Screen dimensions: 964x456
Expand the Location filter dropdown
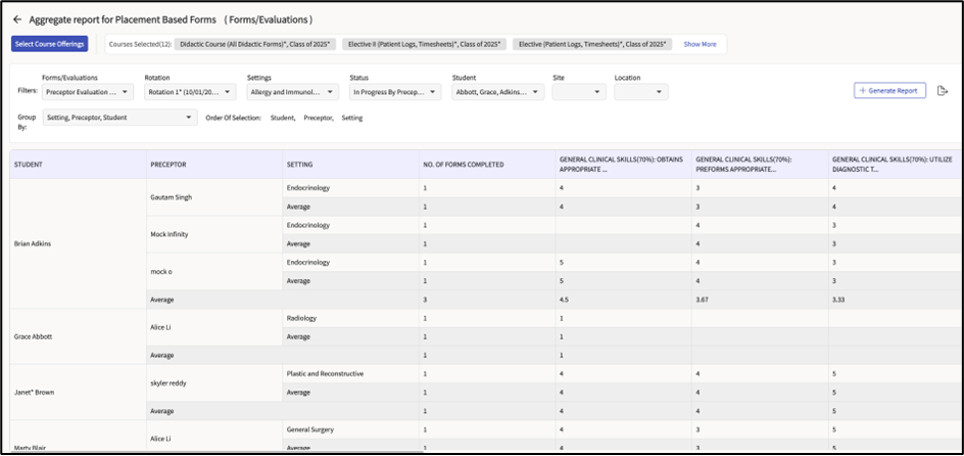[641, 92]
